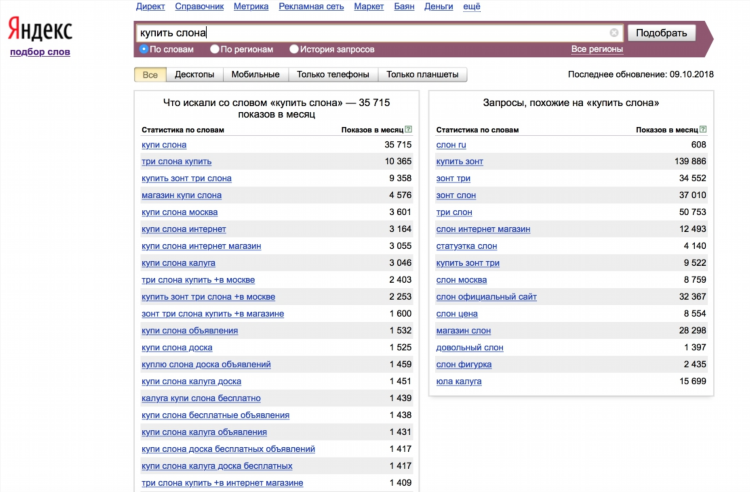This screenshot has height=492, width=750.
Task: Open the 'зонт три' similar query link
Action: point(453,178)
